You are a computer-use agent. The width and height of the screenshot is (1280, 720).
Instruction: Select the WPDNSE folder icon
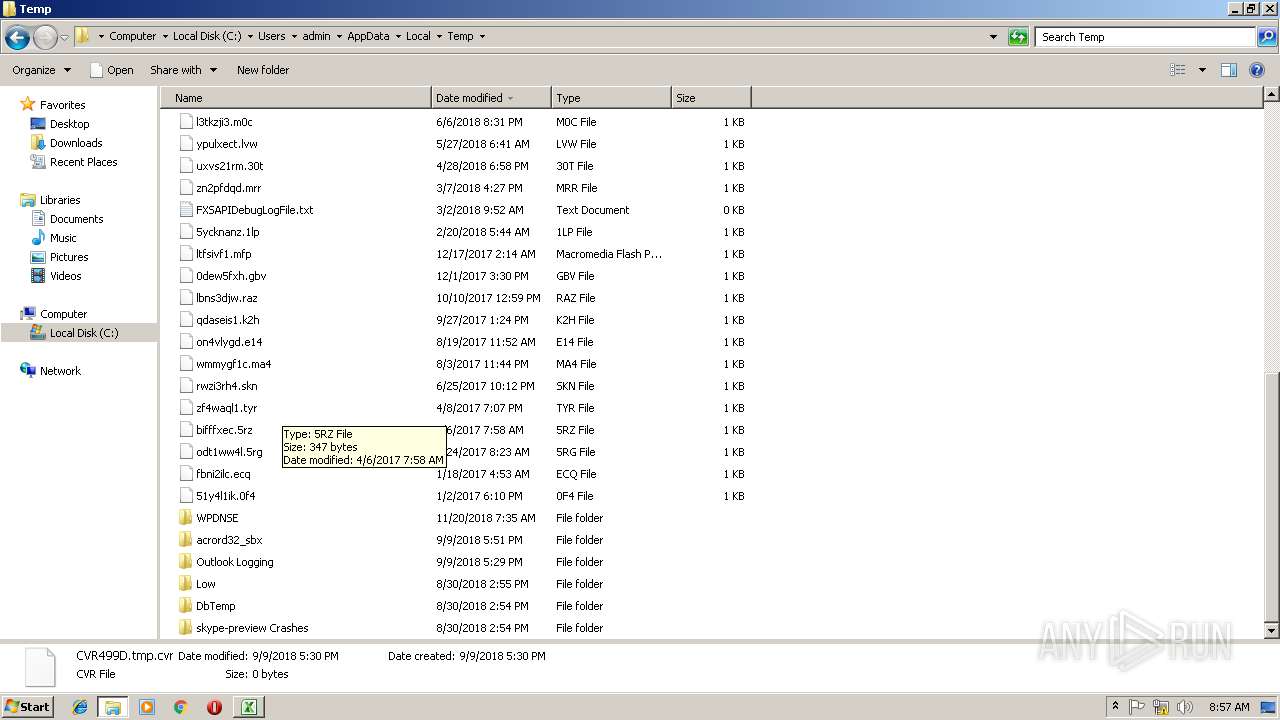(x=185, y=518)
